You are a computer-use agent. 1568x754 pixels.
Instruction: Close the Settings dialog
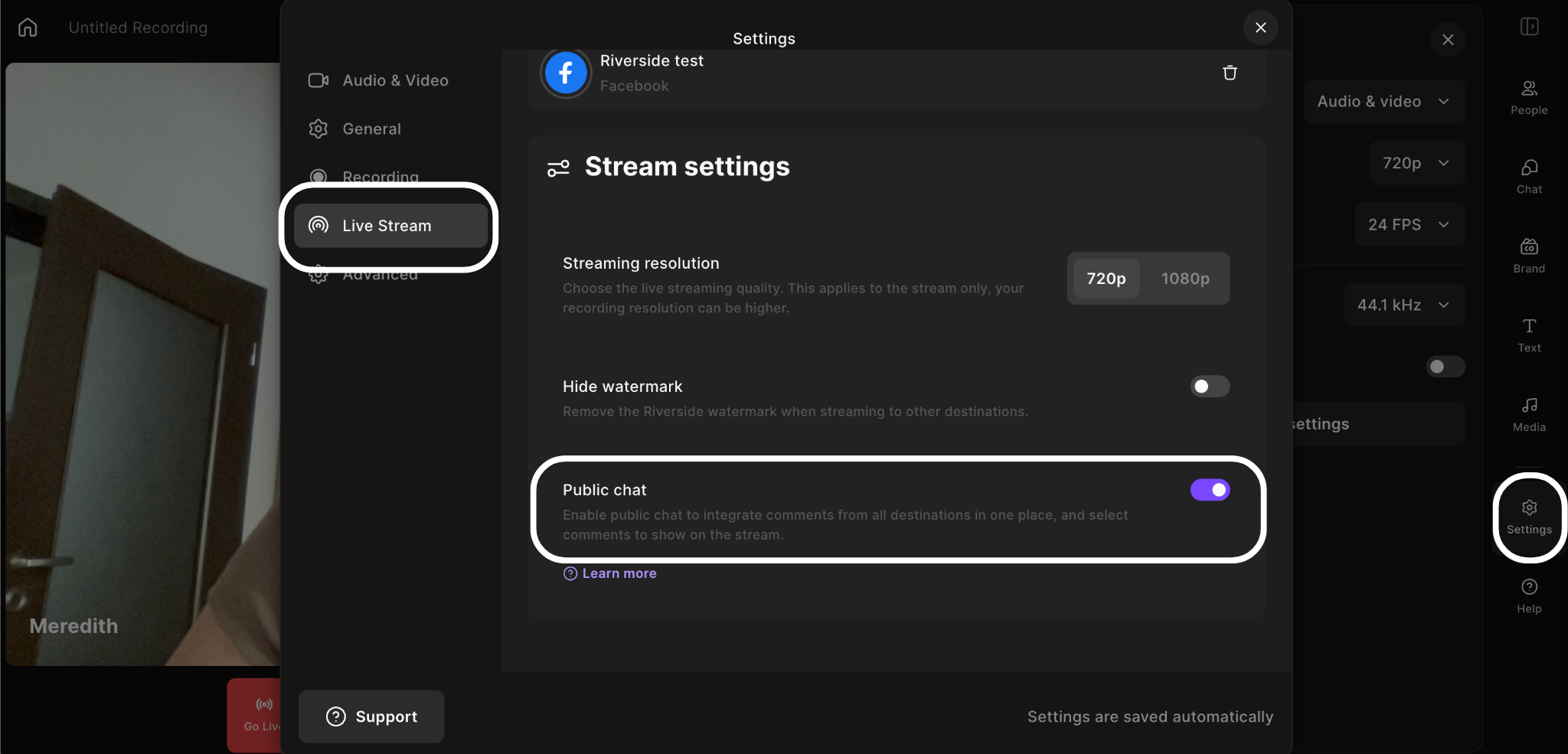[1260, 28]
